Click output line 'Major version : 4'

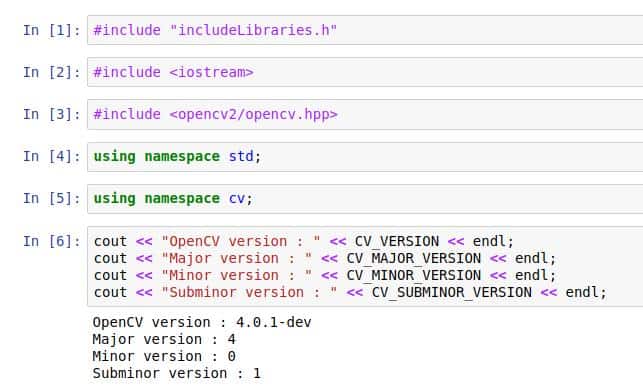coord(164,339)
